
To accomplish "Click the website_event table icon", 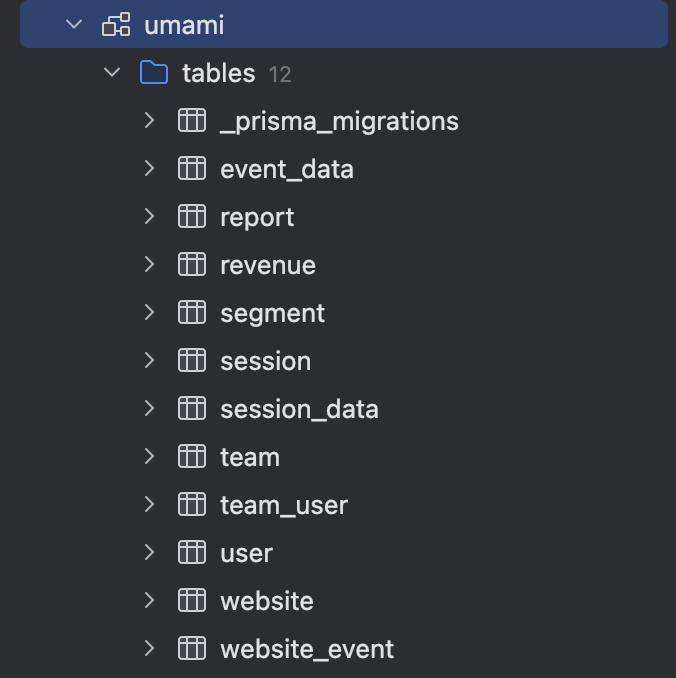I will (191, 649).
